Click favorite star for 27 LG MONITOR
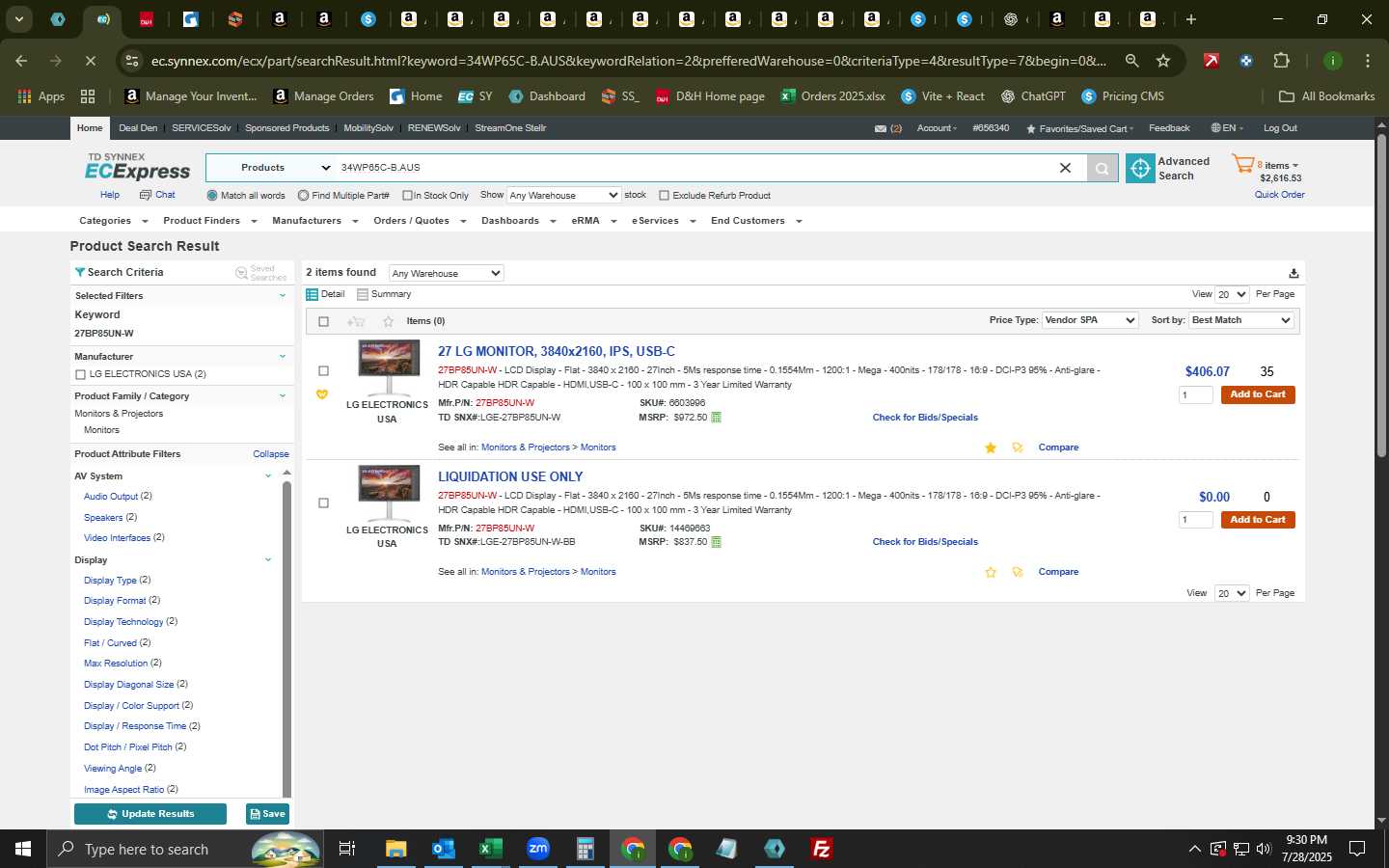Viewport: 1389px width, 868px height. pyautogui.click(x=990, y=448)
